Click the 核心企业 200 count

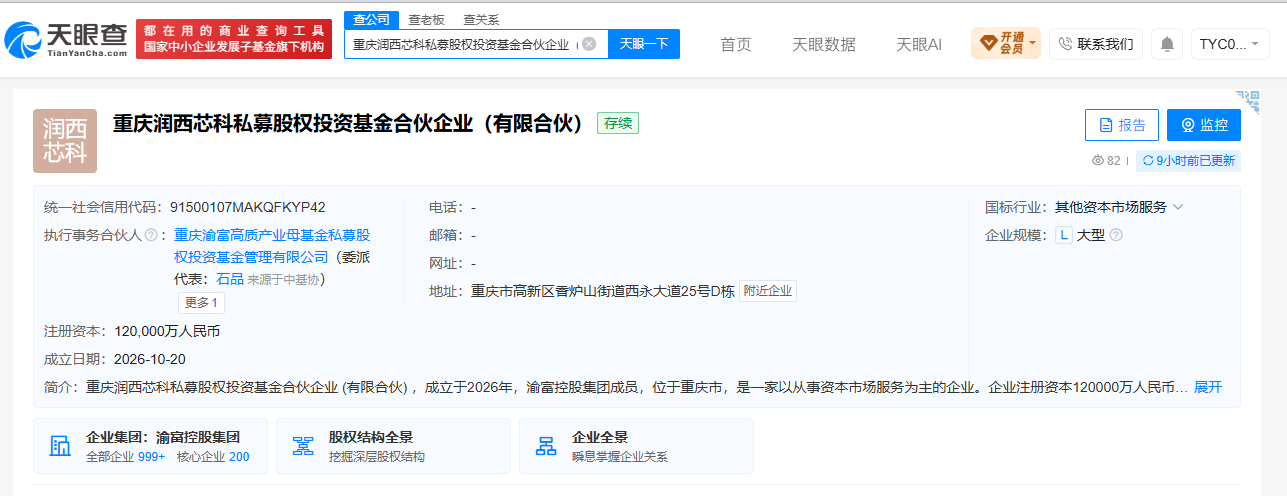(x=213, y=457)
